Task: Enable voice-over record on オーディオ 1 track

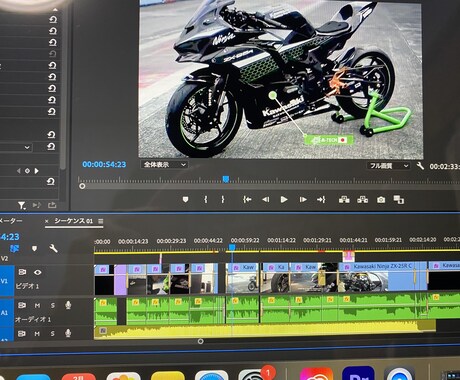Action: 68,305
